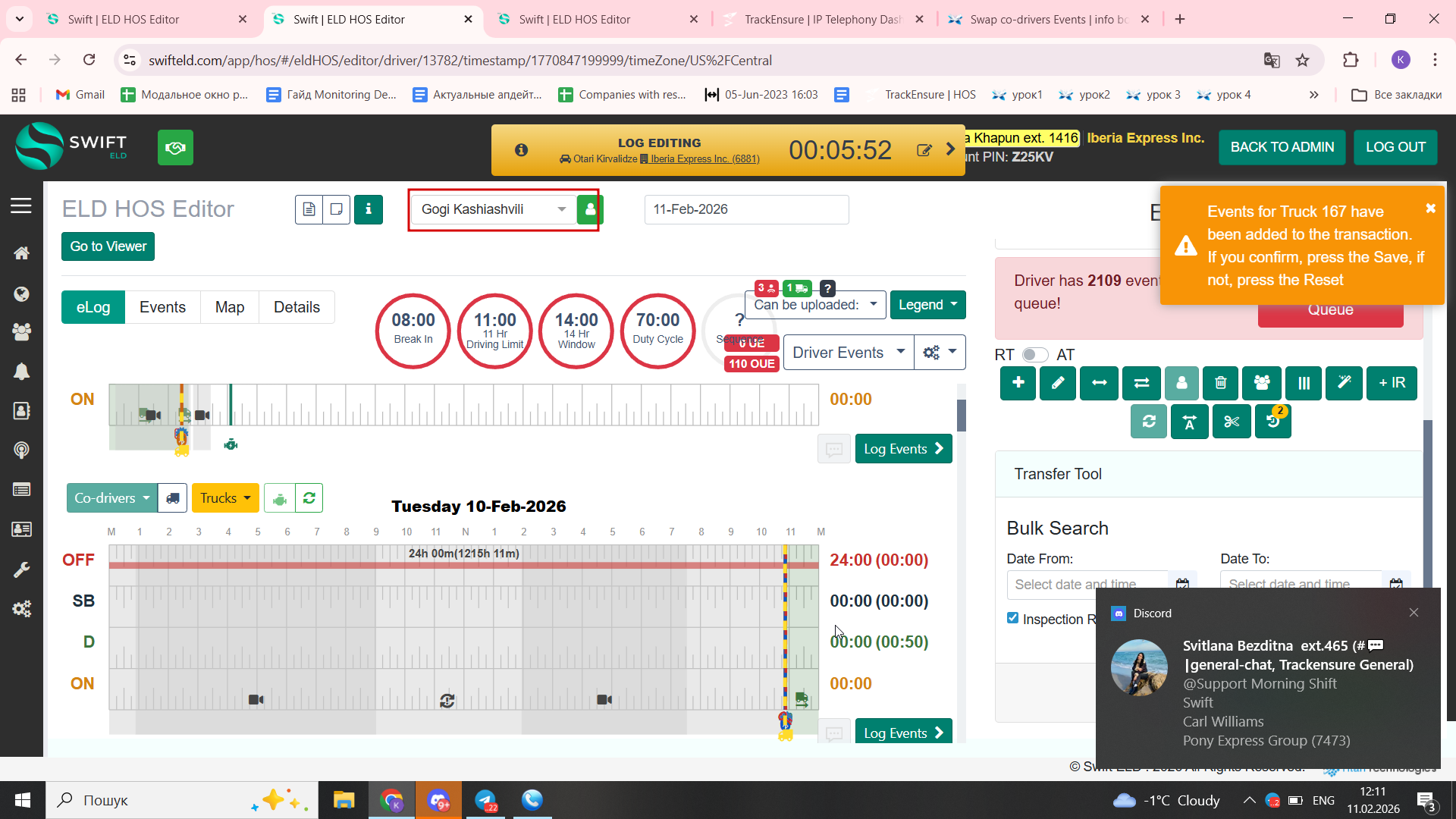Click the BACK TO ADMIN button
The height and width of the screenshot is (819, 1456).
click(1282, 147)
